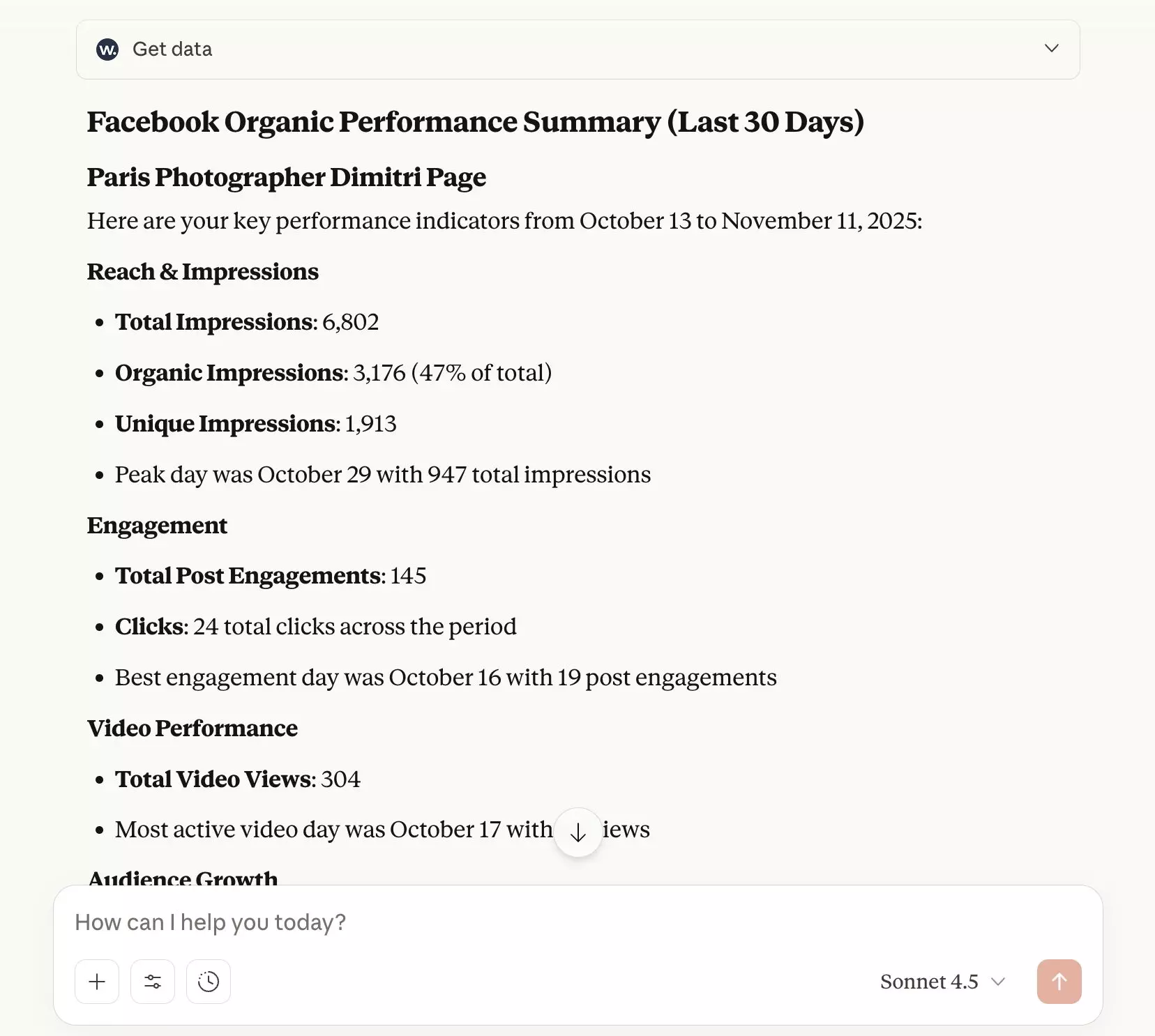The height and width of the screenshot is (1036, 1155).
Task: Click the Facebook Organic Performance Summary heading
Action: pos(475,122)
